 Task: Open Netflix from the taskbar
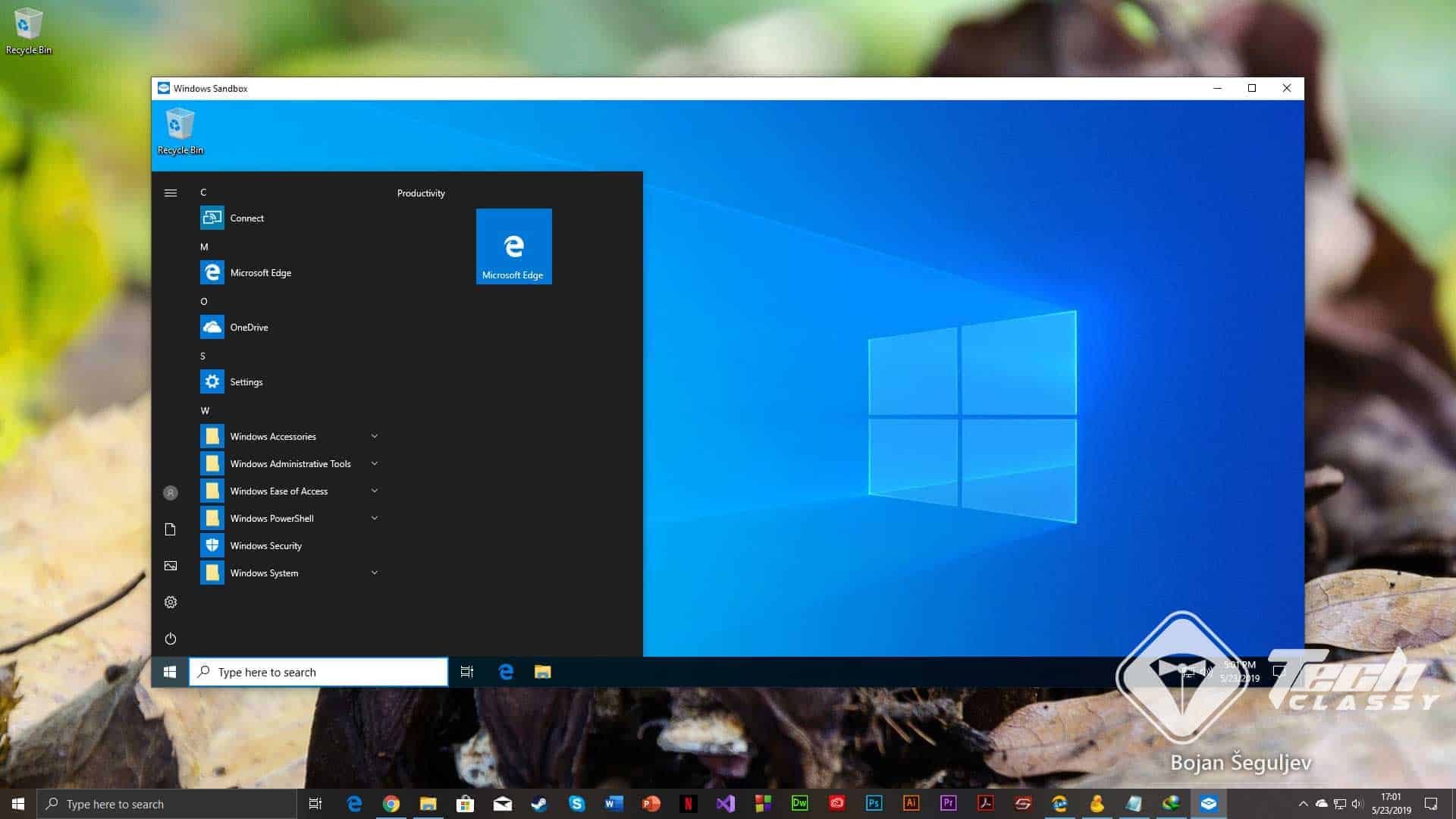(x=688, y=803)
